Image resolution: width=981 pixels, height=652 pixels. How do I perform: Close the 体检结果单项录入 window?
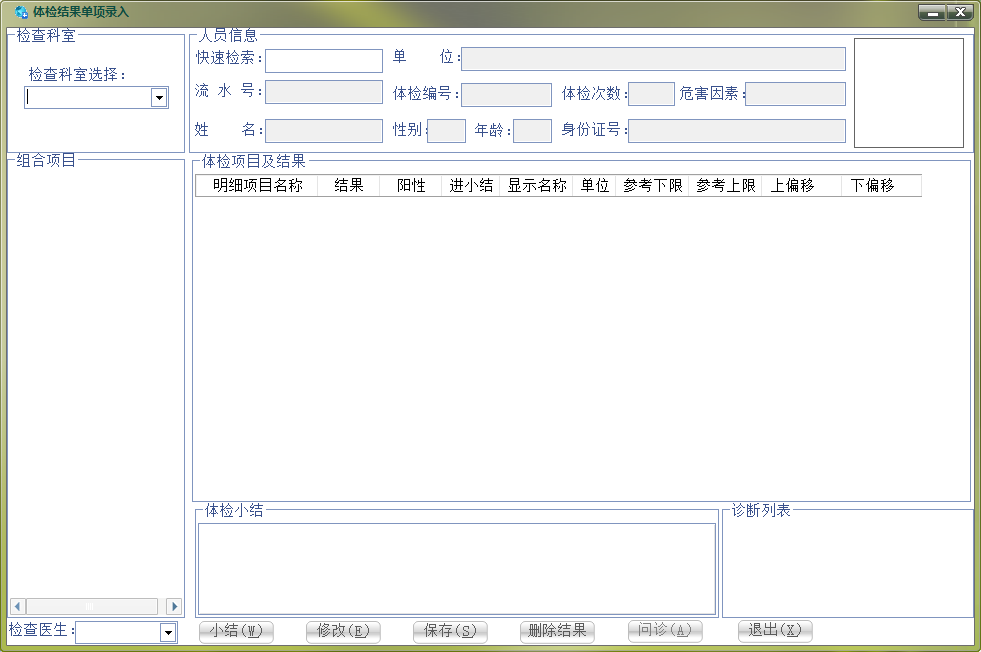point(960,12)
